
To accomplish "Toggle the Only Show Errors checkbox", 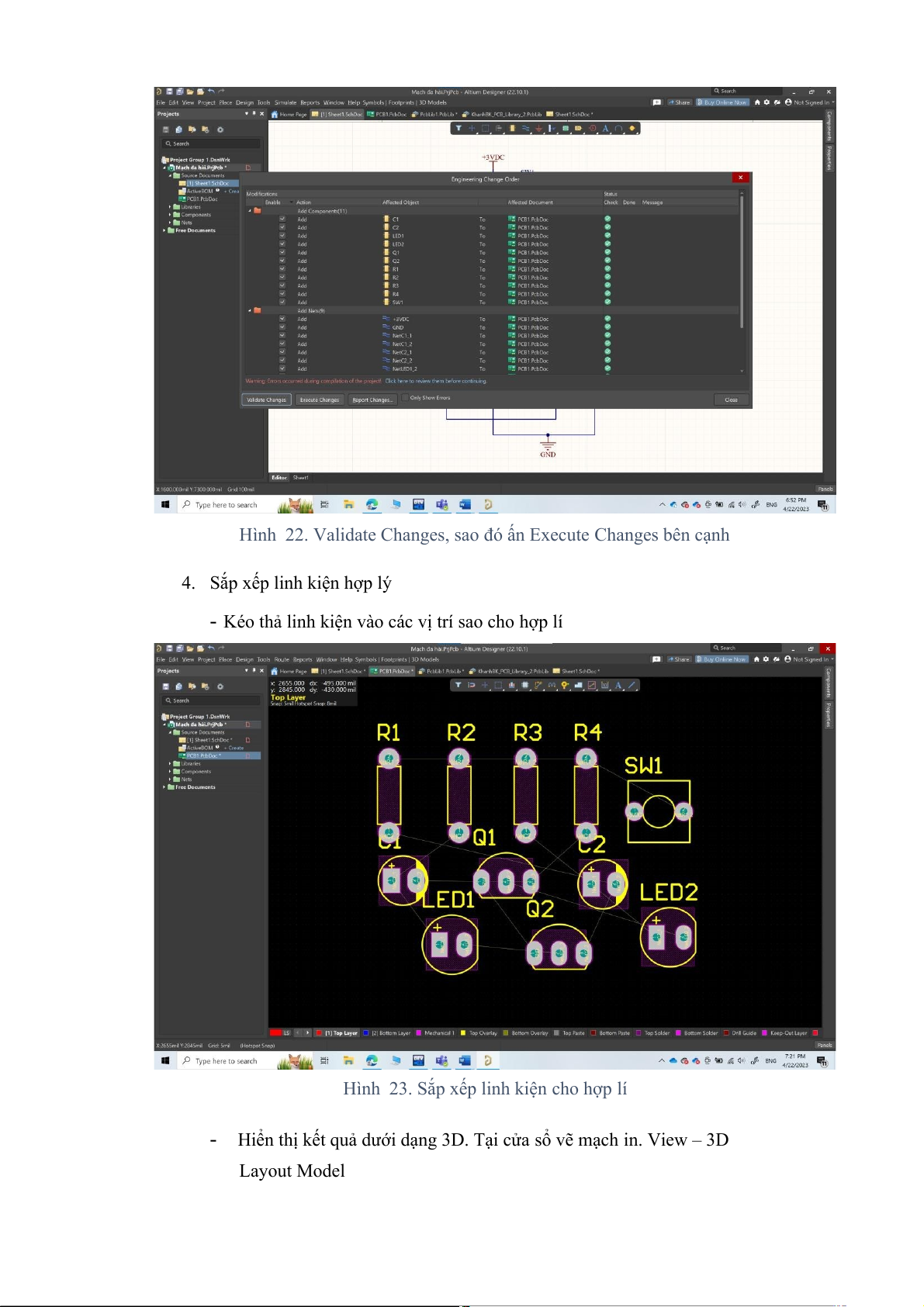I will (x=404, y=398).
